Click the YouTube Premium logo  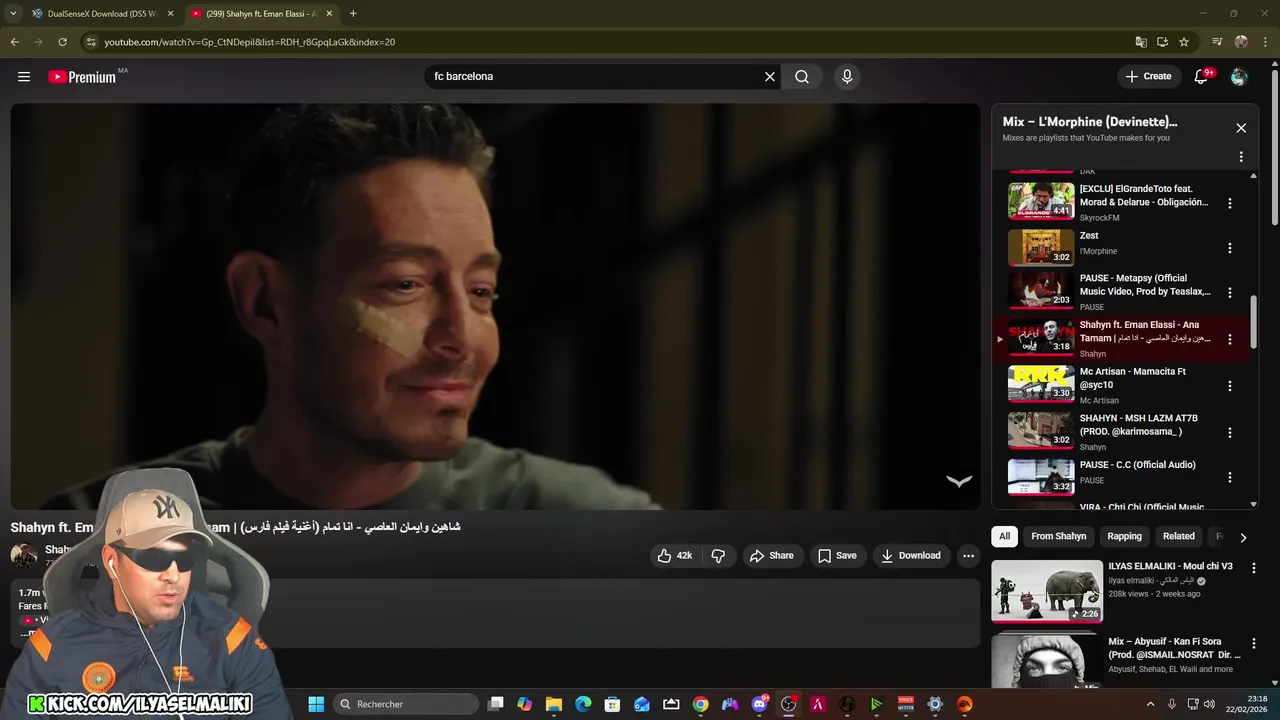click(x=82, y=77)
